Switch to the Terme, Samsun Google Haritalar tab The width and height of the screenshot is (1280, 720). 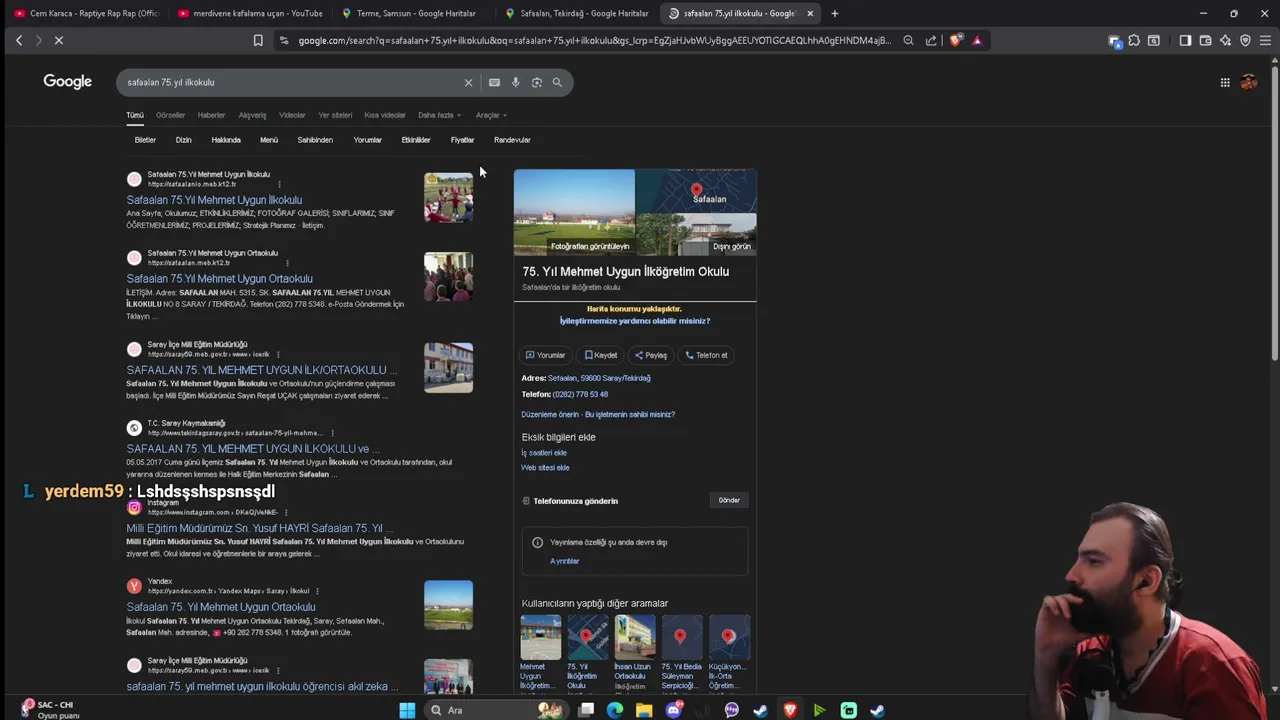[413, 13]
